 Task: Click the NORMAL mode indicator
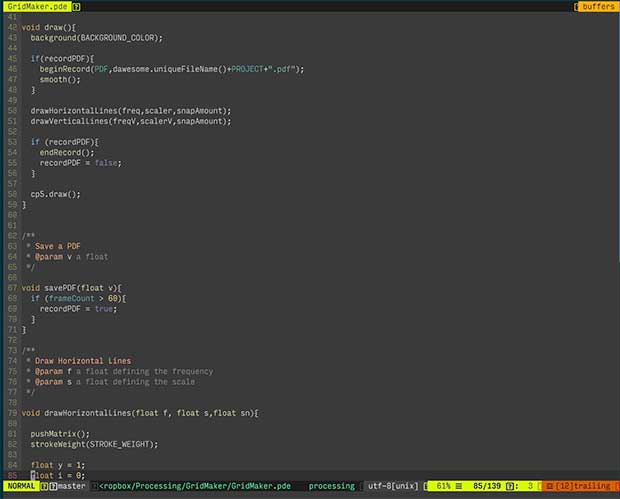[x=20, y=486]
